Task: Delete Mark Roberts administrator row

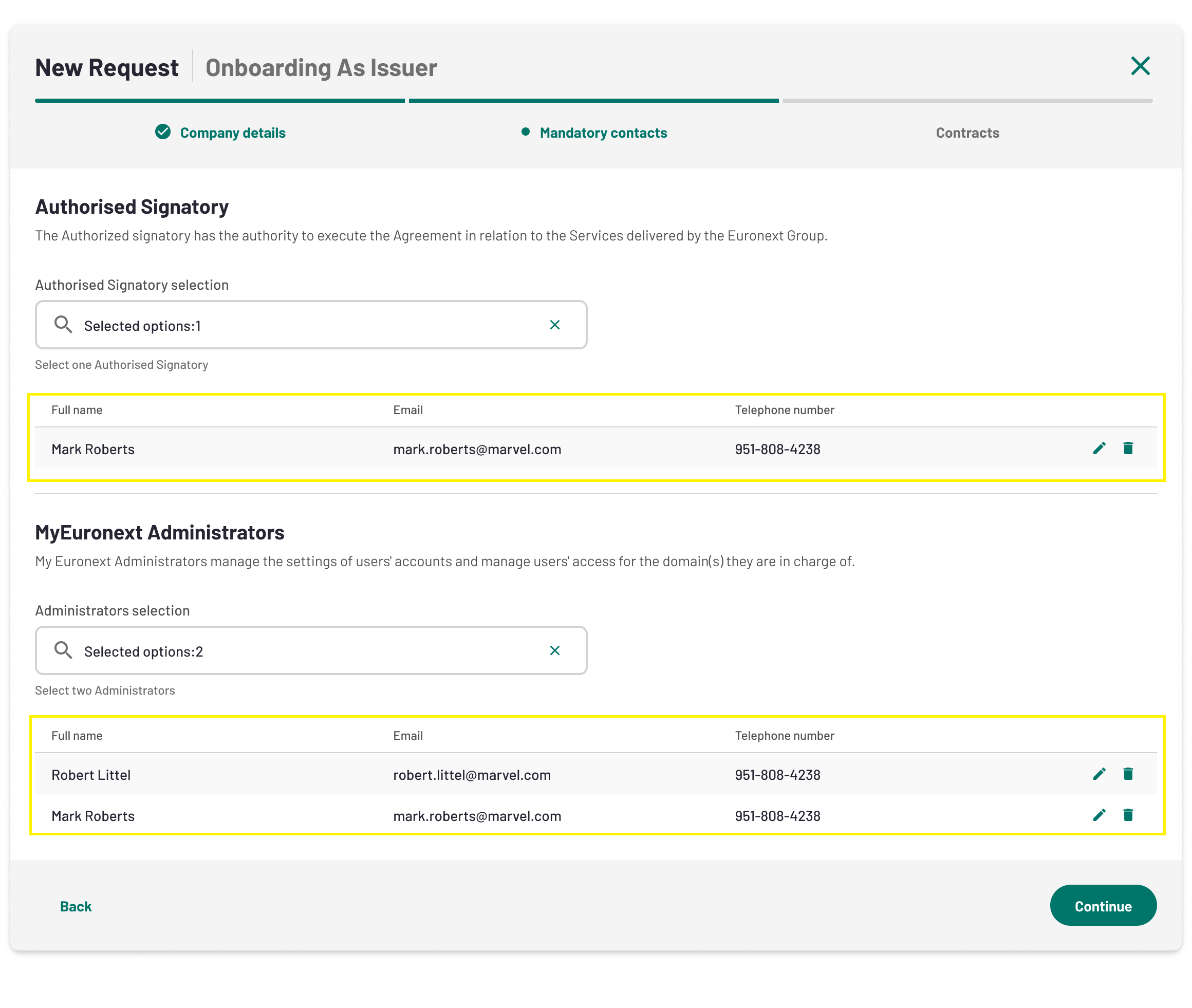Action: coord(1127,815)
